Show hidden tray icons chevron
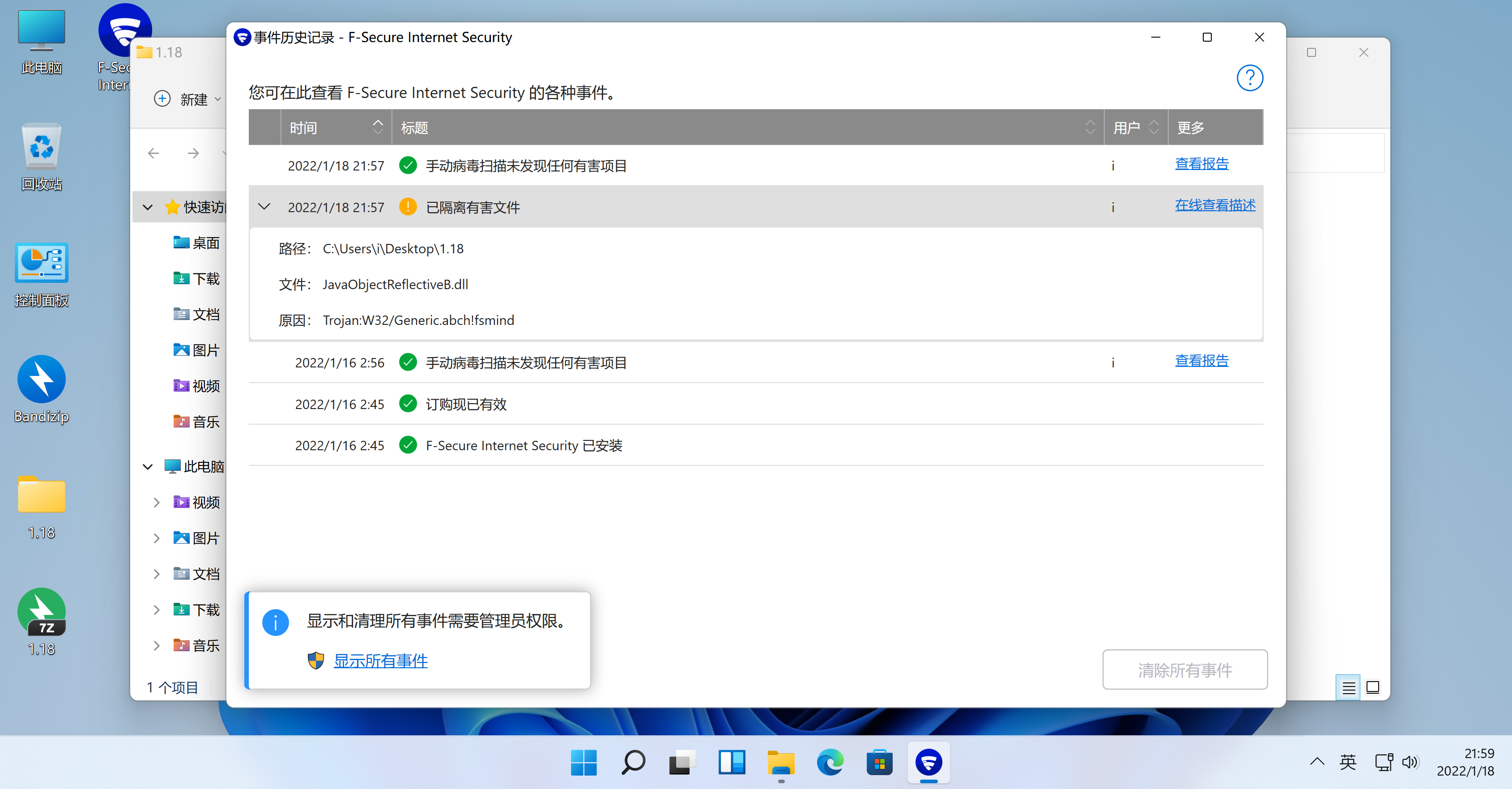The height and width of the screenshot is (789, 1512). (1317, 762)
